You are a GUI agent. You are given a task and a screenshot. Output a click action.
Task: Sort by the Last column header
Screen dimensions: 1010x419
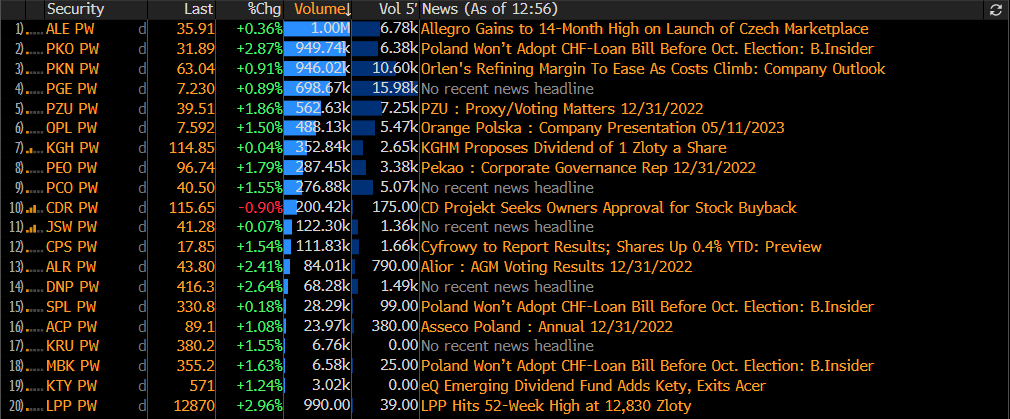pos(198,9)
